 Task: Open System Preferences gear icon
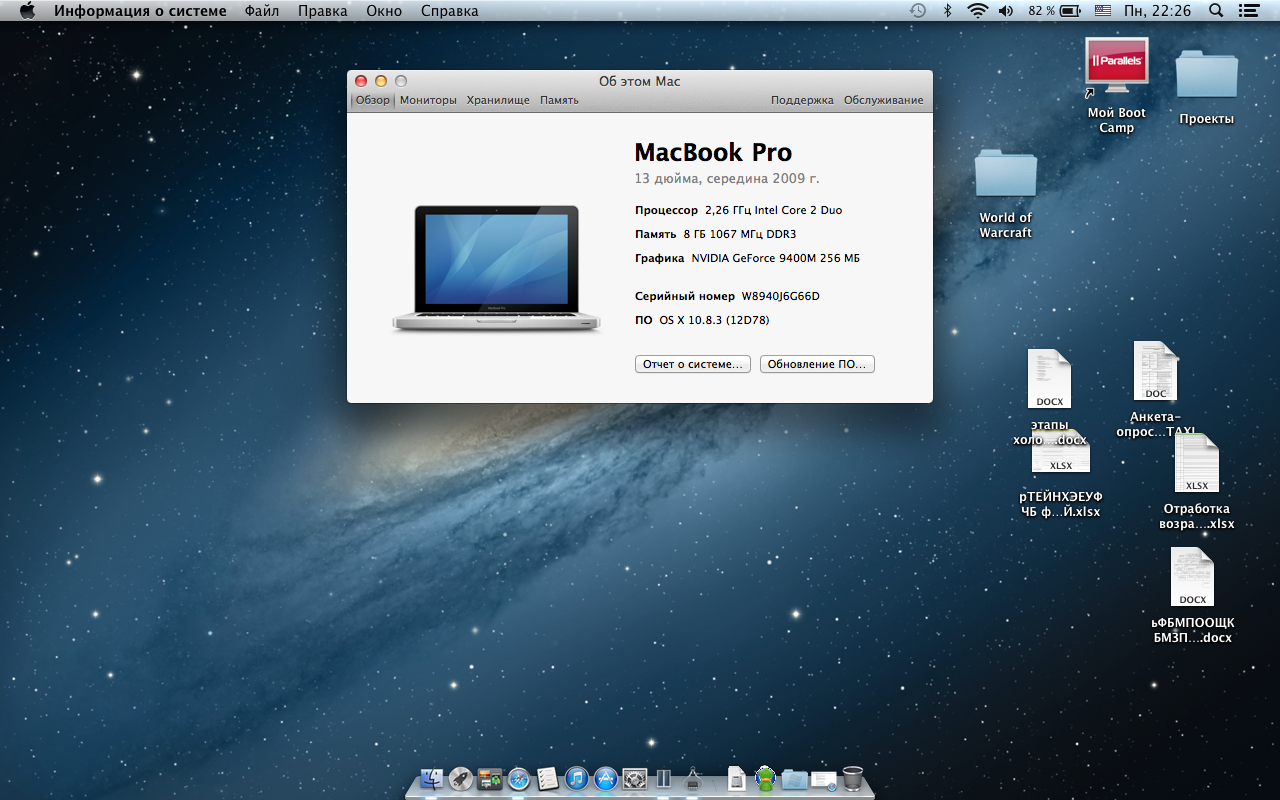634,779
